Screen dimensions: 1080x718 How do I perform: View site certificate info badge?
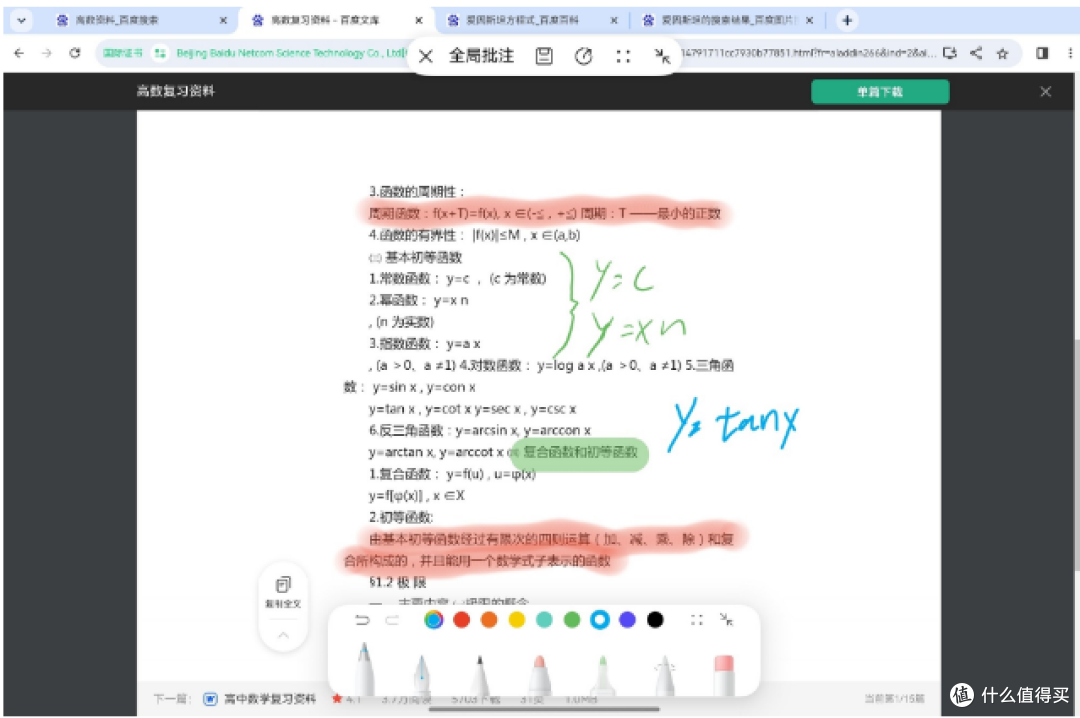point(123,53)
